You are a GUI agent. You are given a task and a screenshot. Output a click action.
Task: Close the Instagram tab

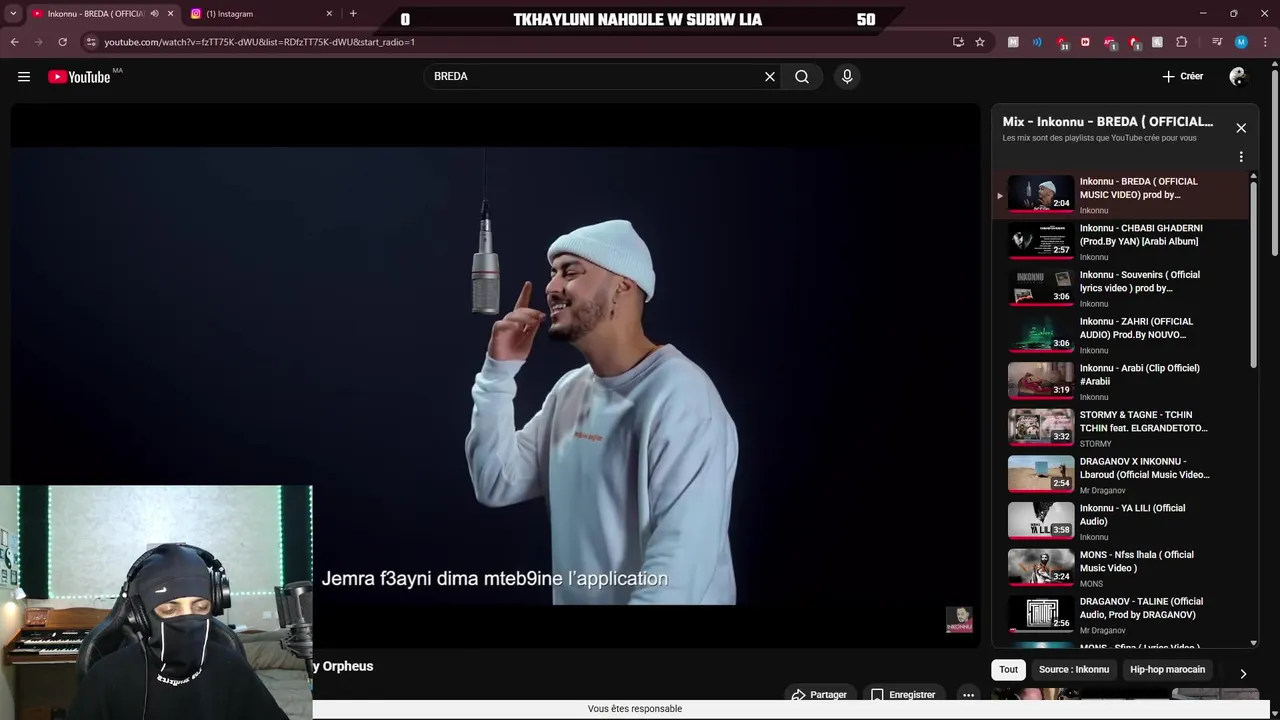(329, 14)
